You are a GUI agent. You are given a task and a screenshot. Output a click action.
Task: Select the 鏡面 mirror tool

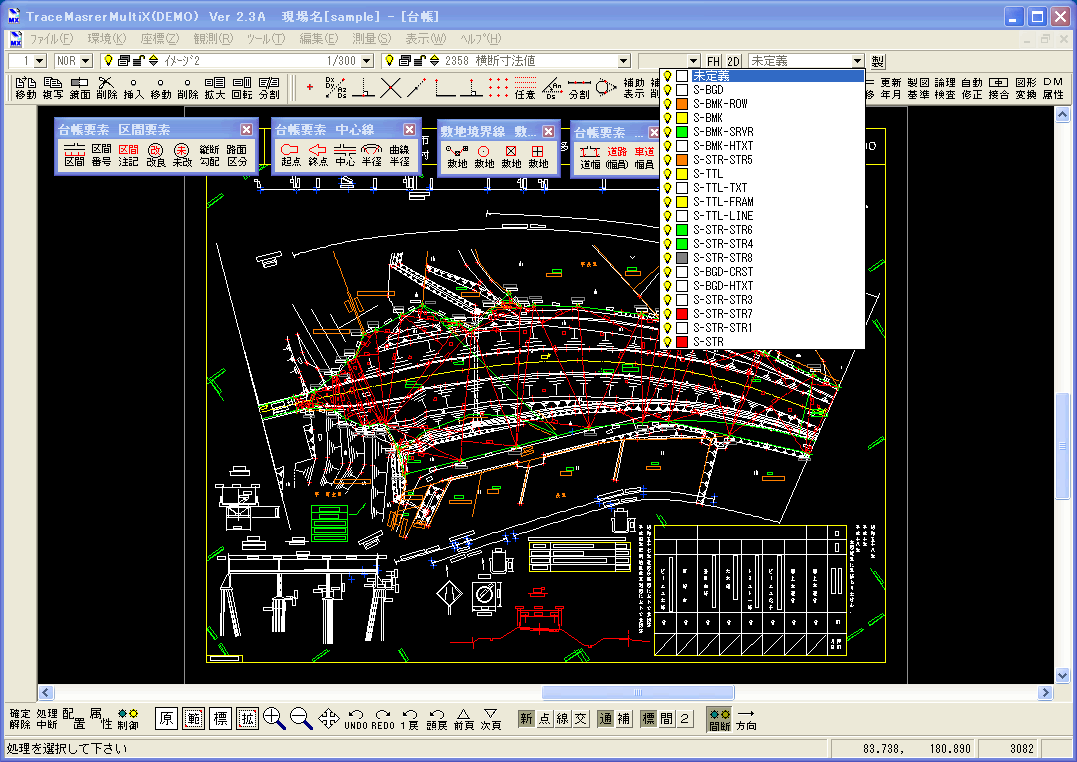(80, 88)
